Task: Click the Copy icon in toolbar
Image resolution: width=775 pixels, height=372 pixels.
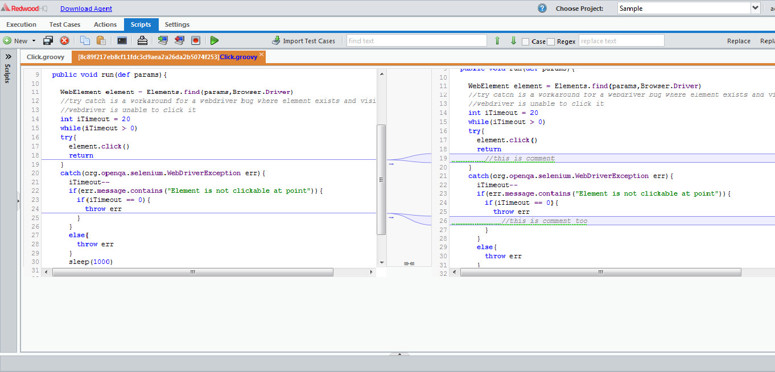Action: [x=85, y=41]
